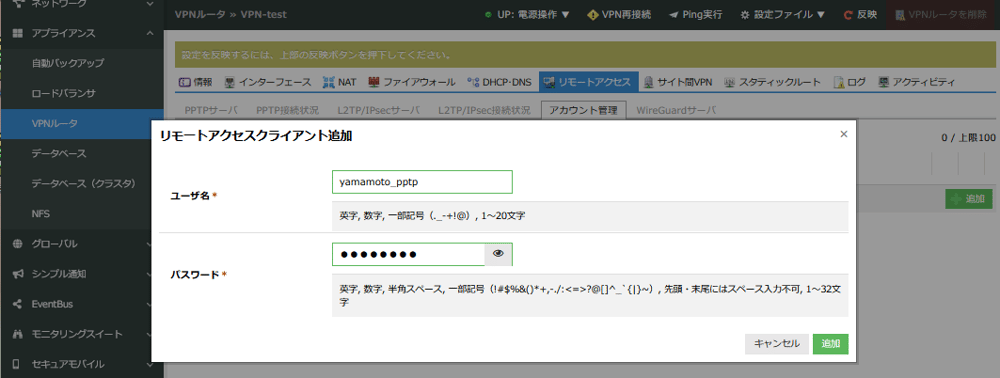
Task: Open the L2TP/IPsecサーバ sub-tab
Action: [x=379, y=110]
